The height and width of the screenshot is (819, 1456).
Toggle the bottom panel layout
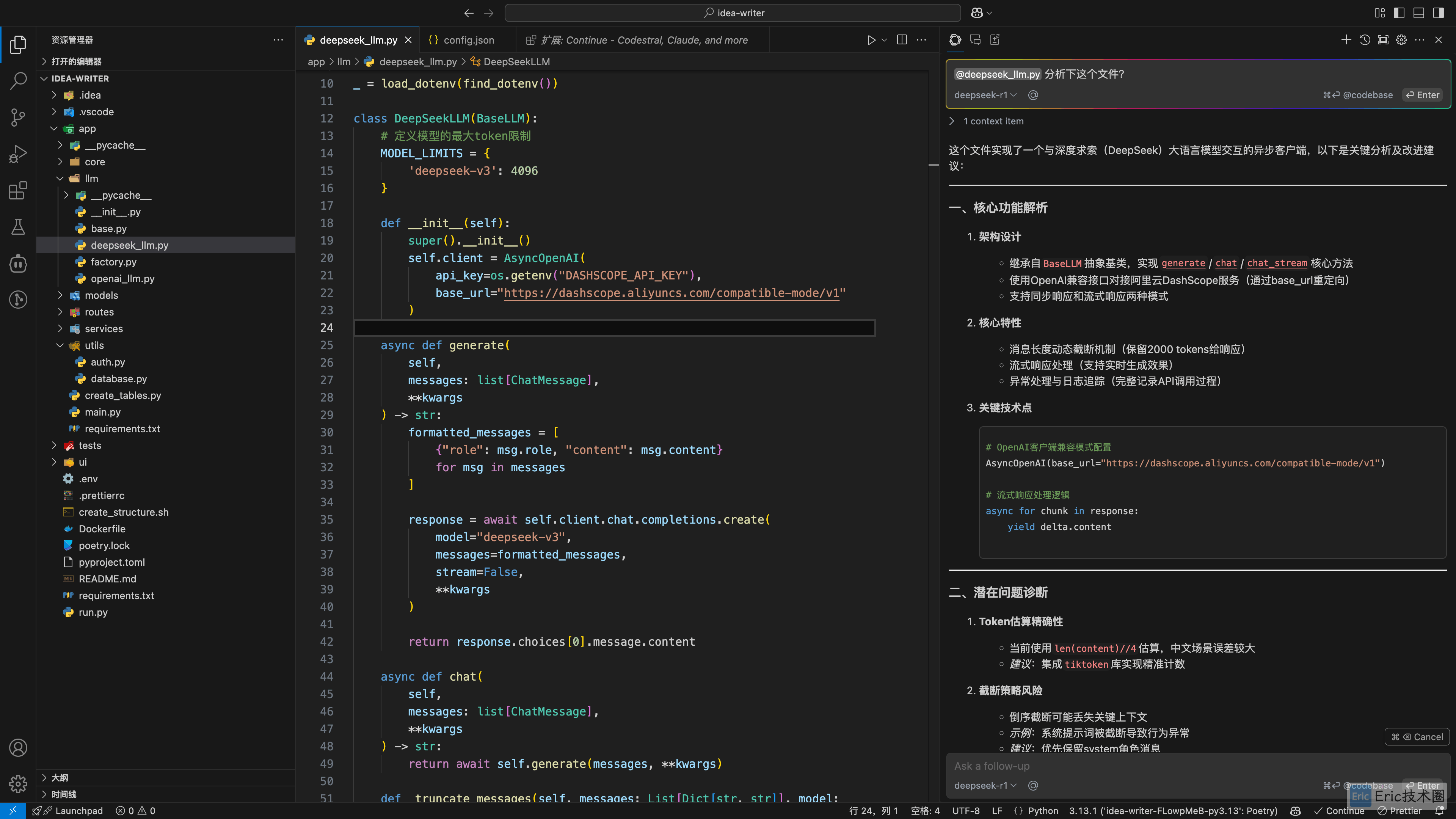point(1419,13)
